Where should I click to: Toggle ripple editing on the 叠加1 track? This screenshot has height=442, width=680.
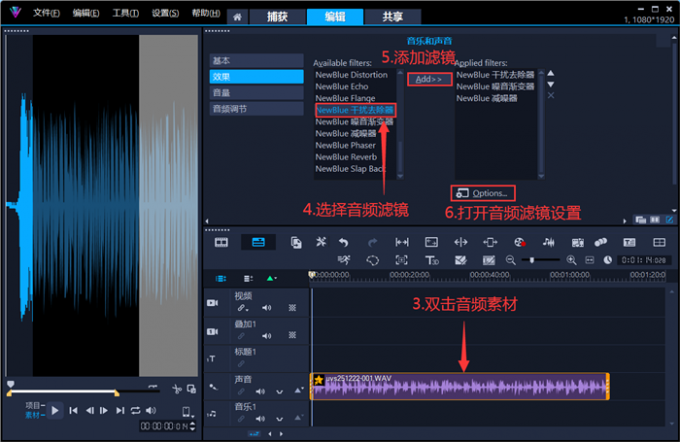point(241,336)
